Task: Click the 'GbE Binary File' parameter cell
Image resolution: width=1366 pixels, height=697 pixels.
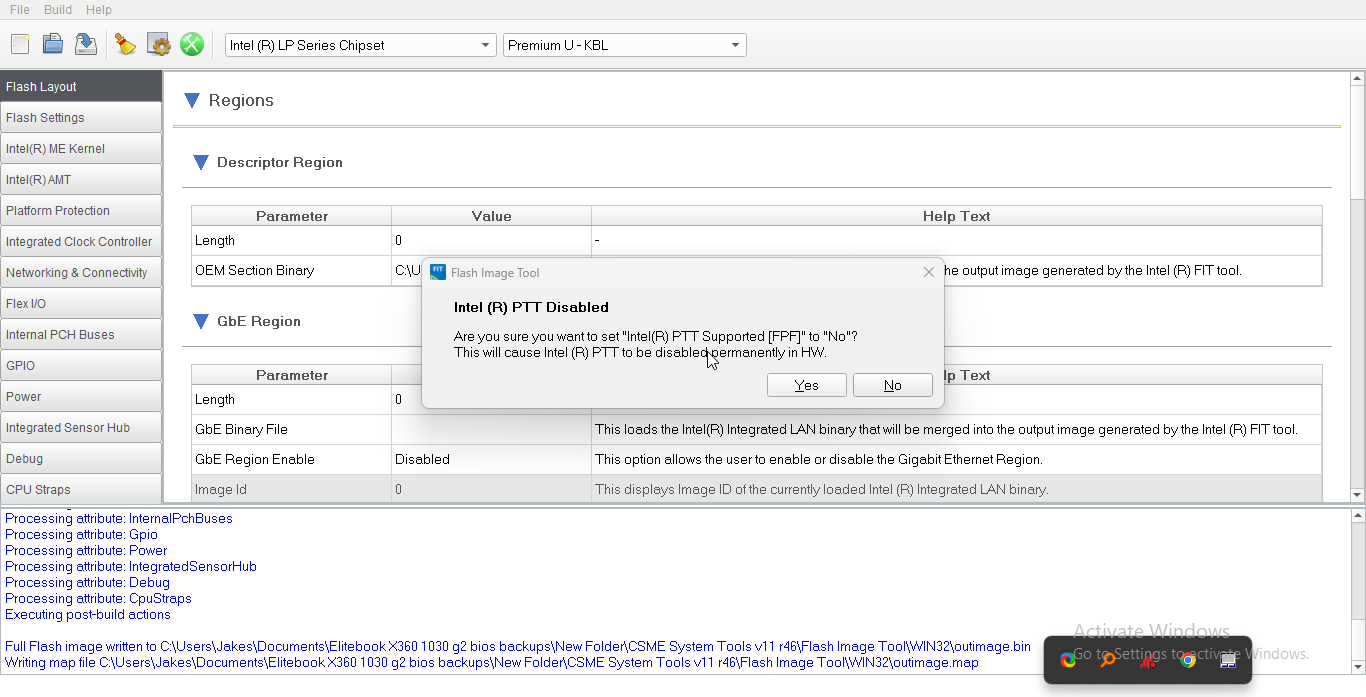Action: click(x=291, y=430)
